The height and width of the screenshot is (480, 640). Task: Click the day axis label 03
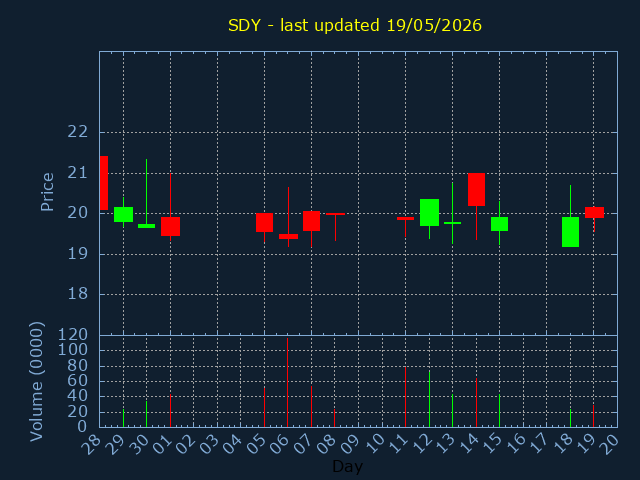[x=209, y=444]
